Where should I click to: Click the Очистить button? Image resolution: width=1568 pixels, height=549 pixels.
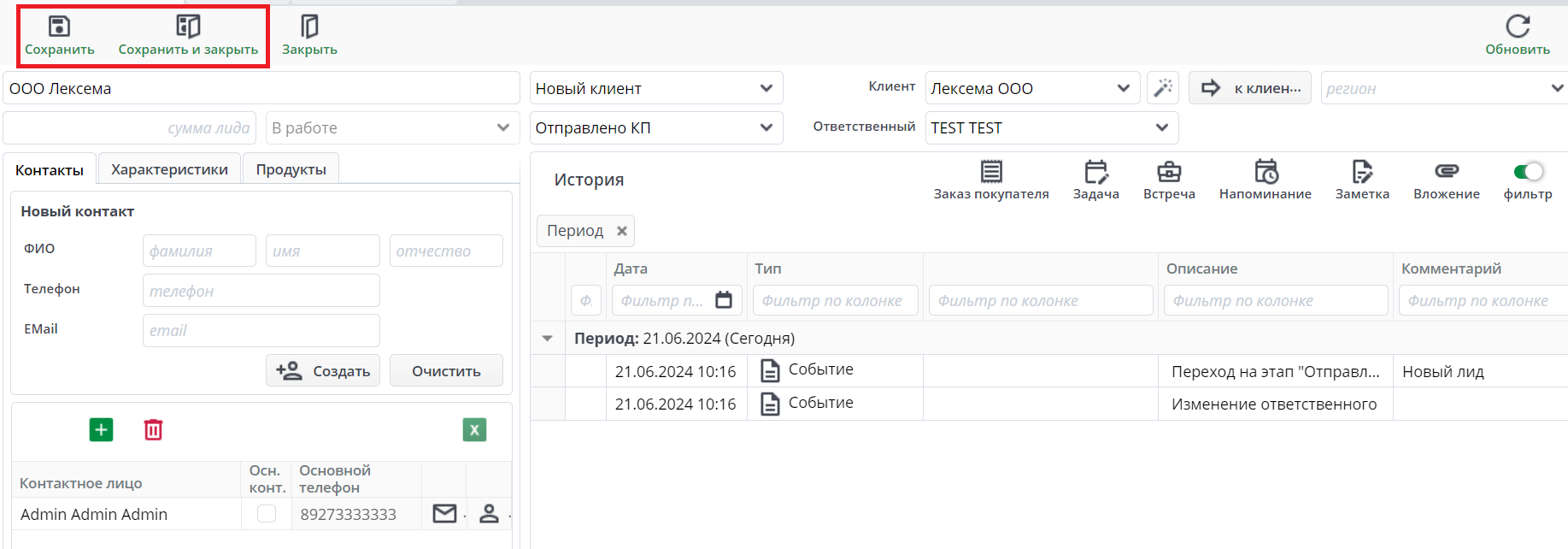(446, 371)
